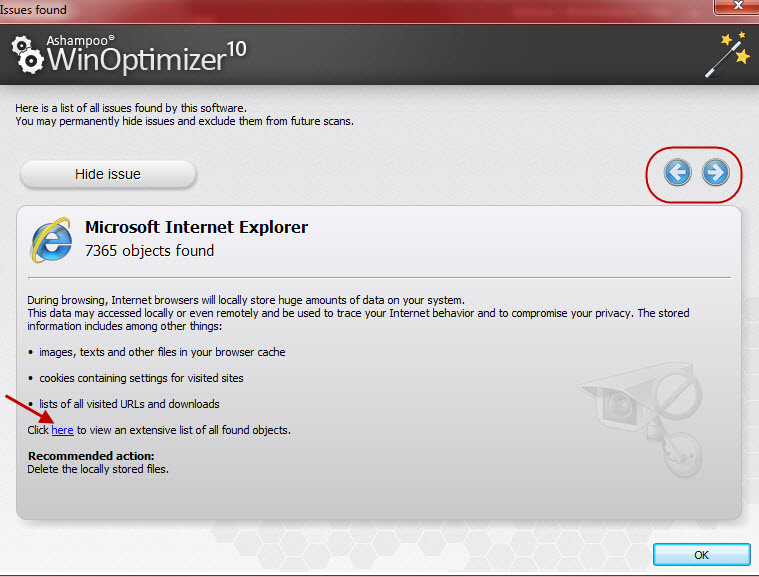
Task: Go to the previous issue with left arrow
Action: 677,172
